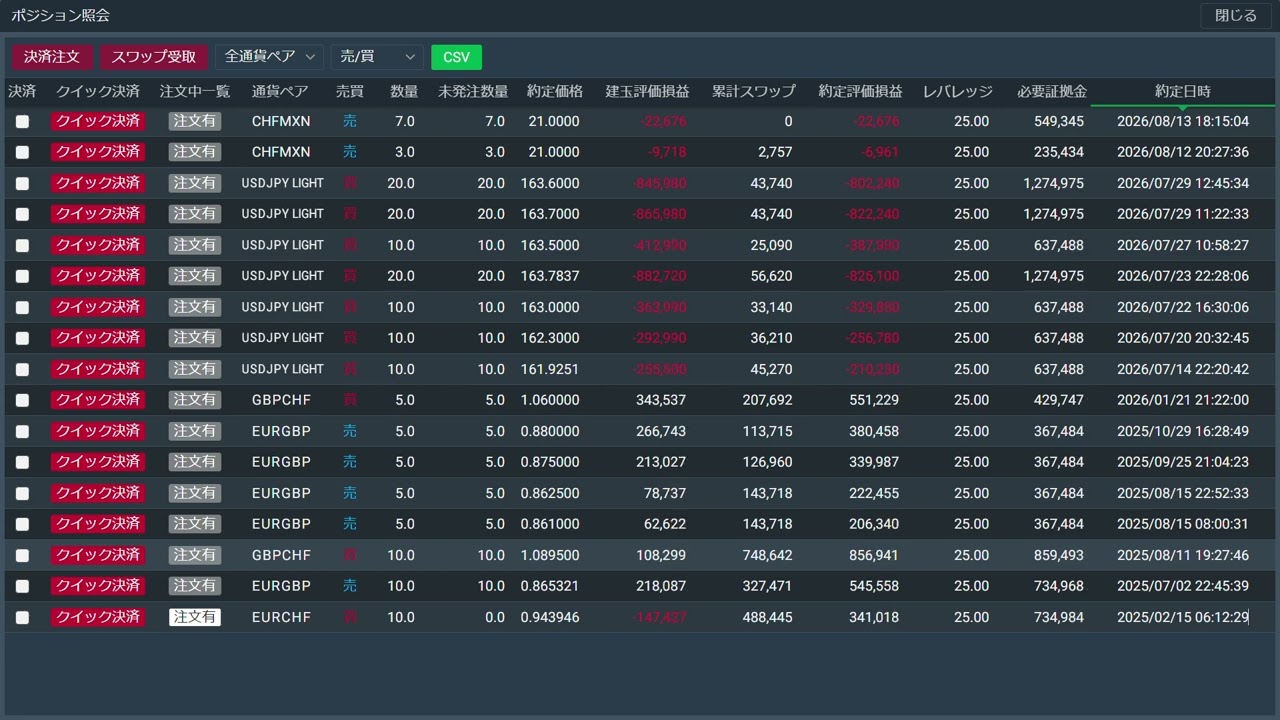Check the EURCHF row checkbox
The width and height of the screenshot is (1280, 720).
(x=22, y=618)
